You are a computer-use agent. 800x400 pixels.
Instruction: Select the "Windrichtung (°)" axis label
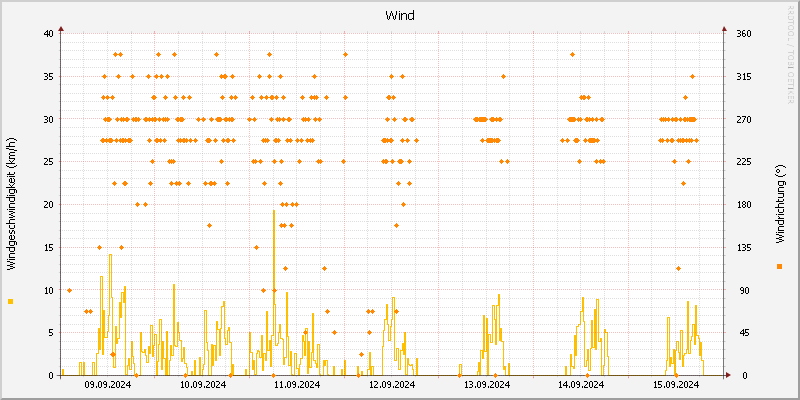[x=779, y=205]
